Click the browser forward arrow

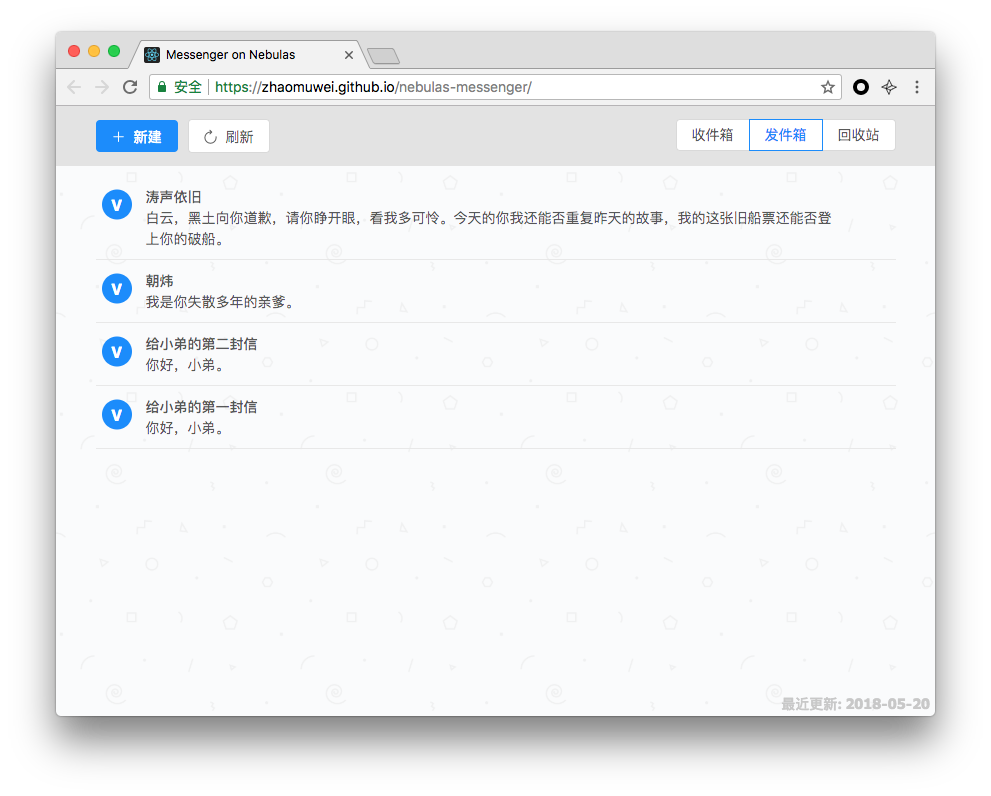[102, 87]
